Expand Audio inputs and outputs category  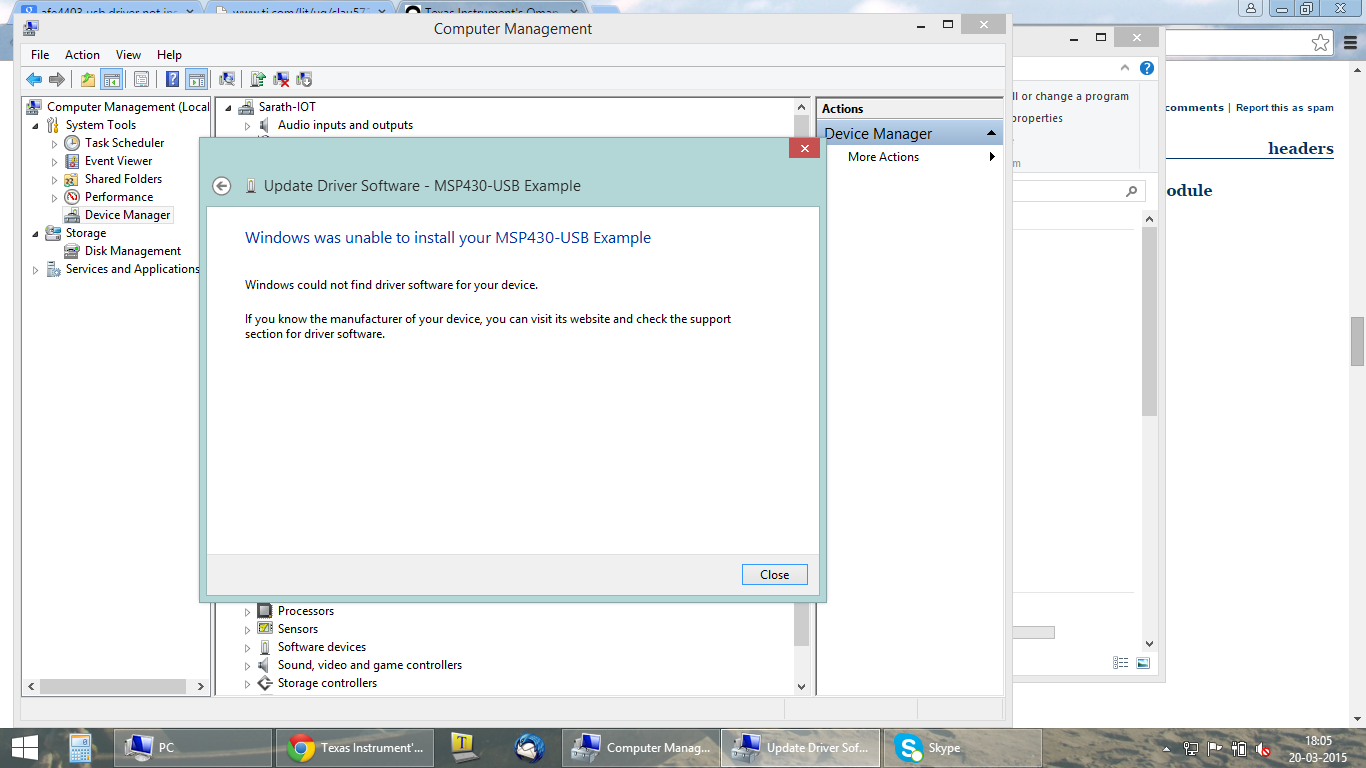click(x=248, y=126)
